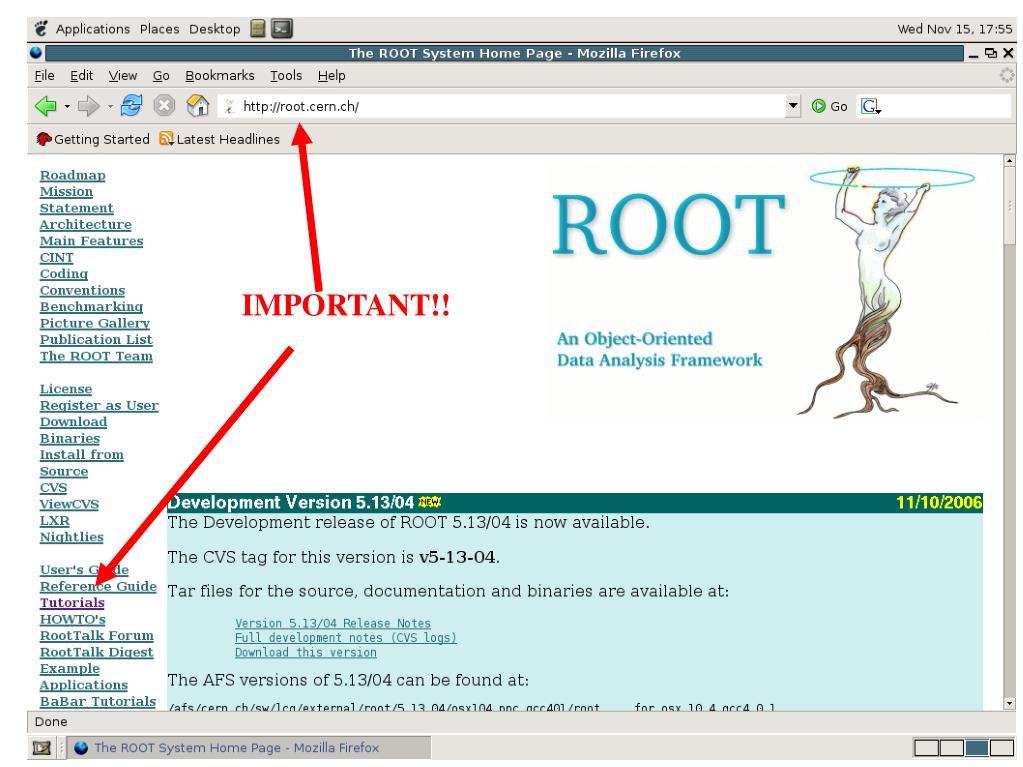Open the BaBar Tutorials link
The height and width of the screenshot is (767, 1023).
[x=98, y=701]
